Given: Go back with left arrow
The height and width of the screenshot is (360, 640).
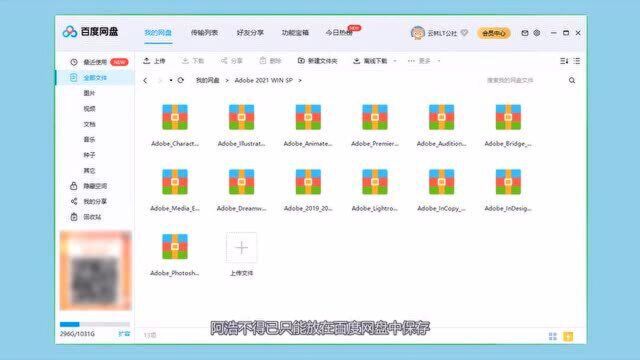Looking at the screenshot, I should coord(145,80).
